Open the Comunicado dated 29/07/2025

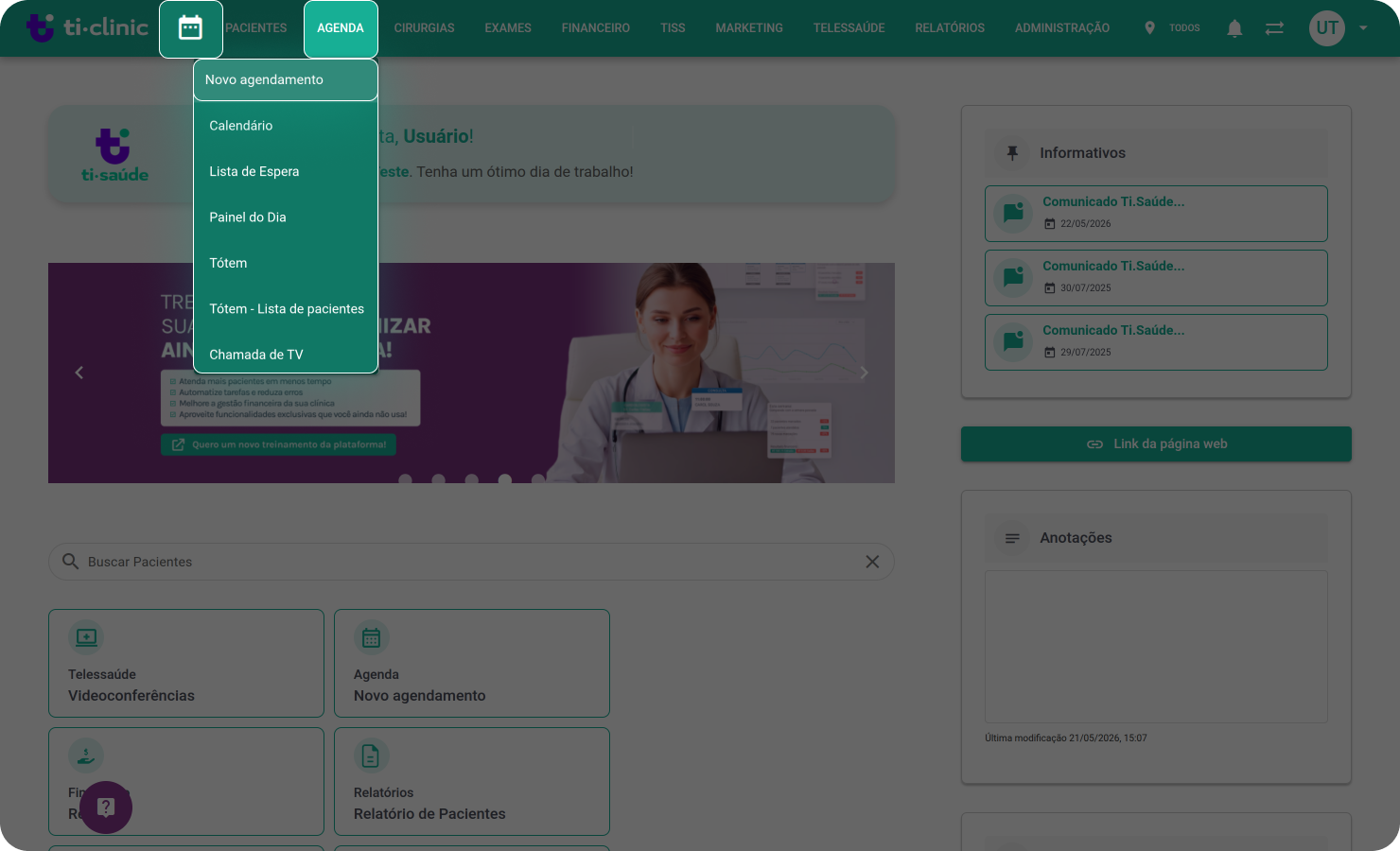tap(1156, 342)
